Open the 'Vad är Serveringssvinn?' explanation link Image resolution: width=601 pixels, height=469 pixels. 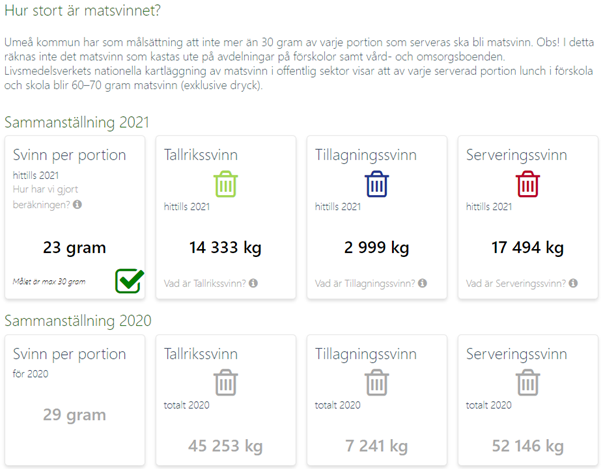click(x=516, y=284)
